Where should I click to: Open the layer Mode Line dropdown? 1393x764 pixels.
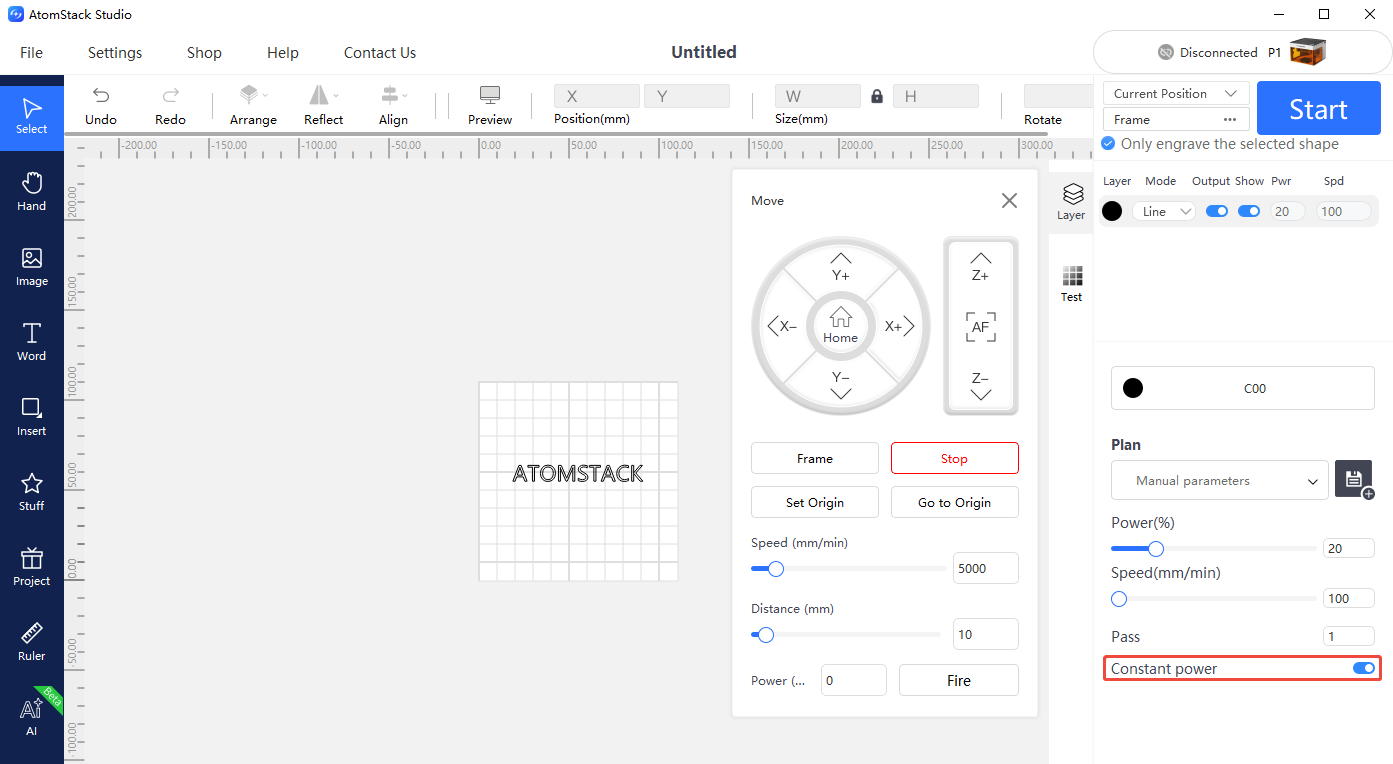[x=1164, y=212]
